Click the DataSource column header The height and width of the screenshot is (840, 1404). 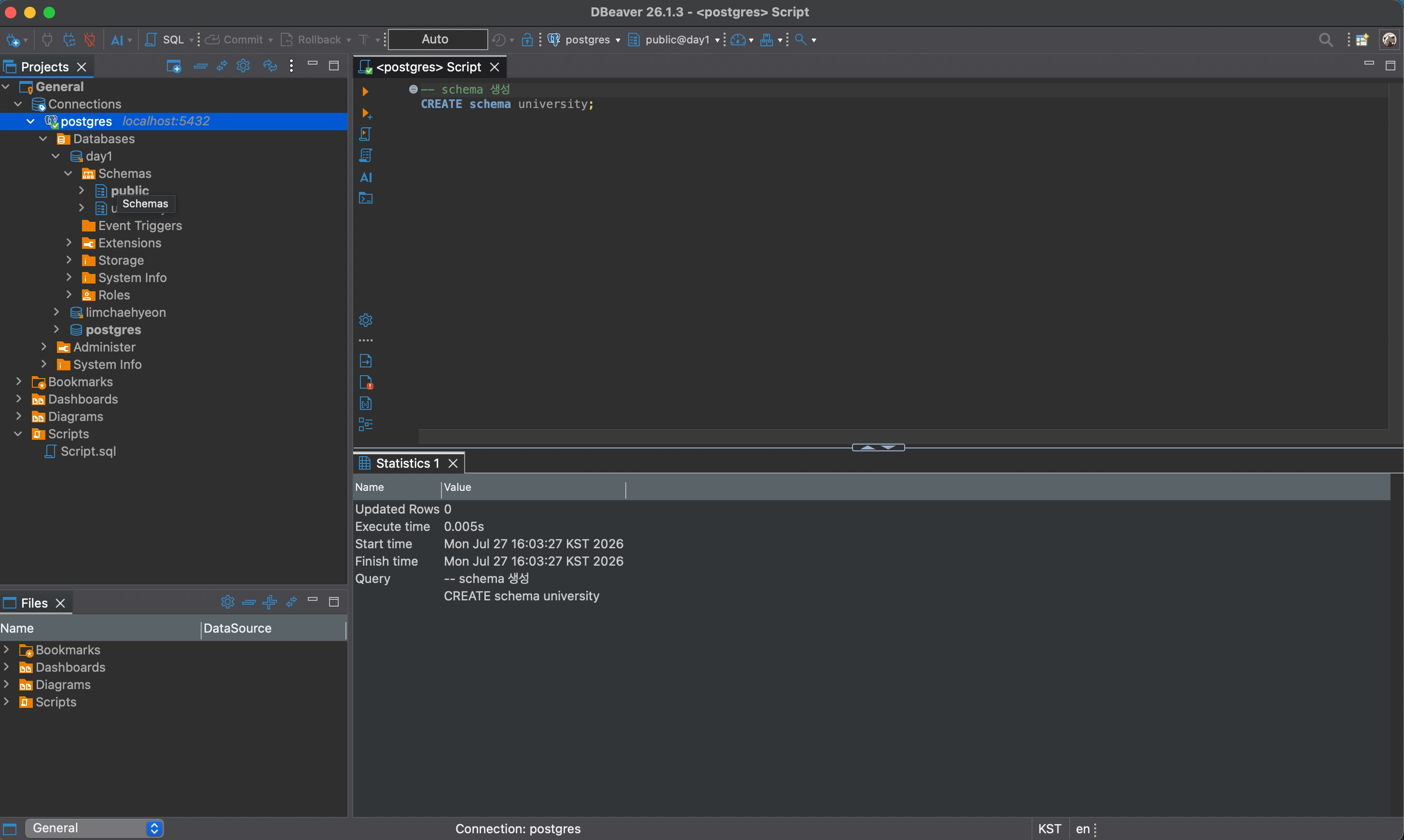pyautogui.click(x=274, y=628)
